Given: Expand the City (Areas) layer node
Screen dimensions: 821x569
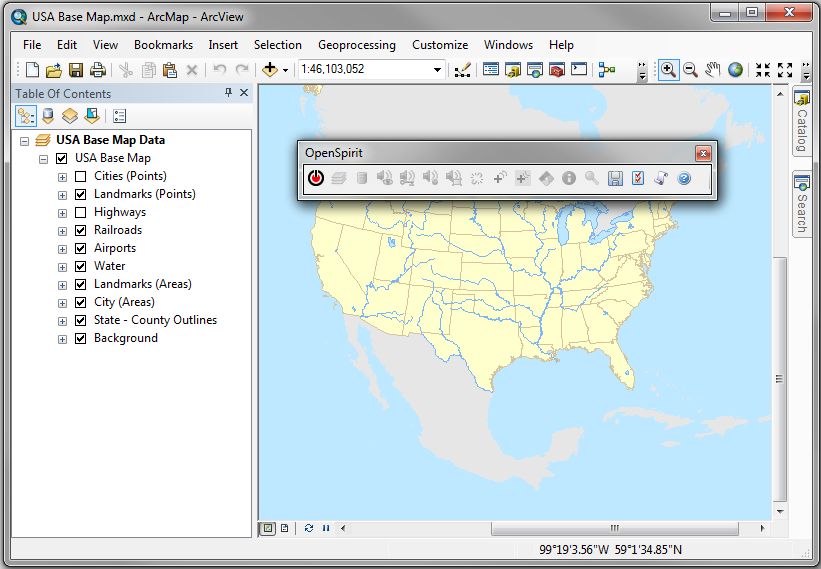Looking at the screenshot, I should coord(62,303).
